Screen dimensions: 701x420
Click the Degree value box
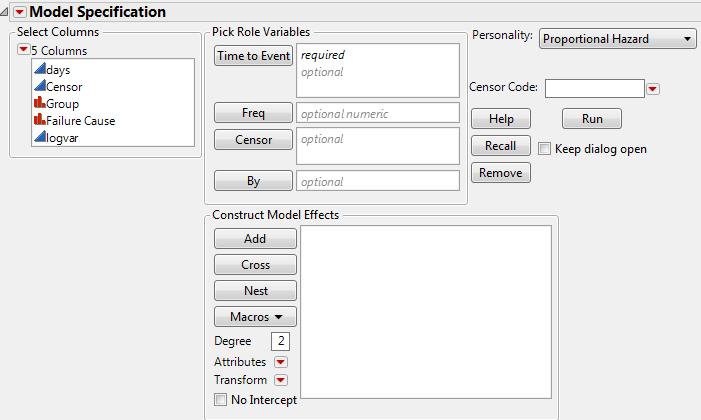279,342
